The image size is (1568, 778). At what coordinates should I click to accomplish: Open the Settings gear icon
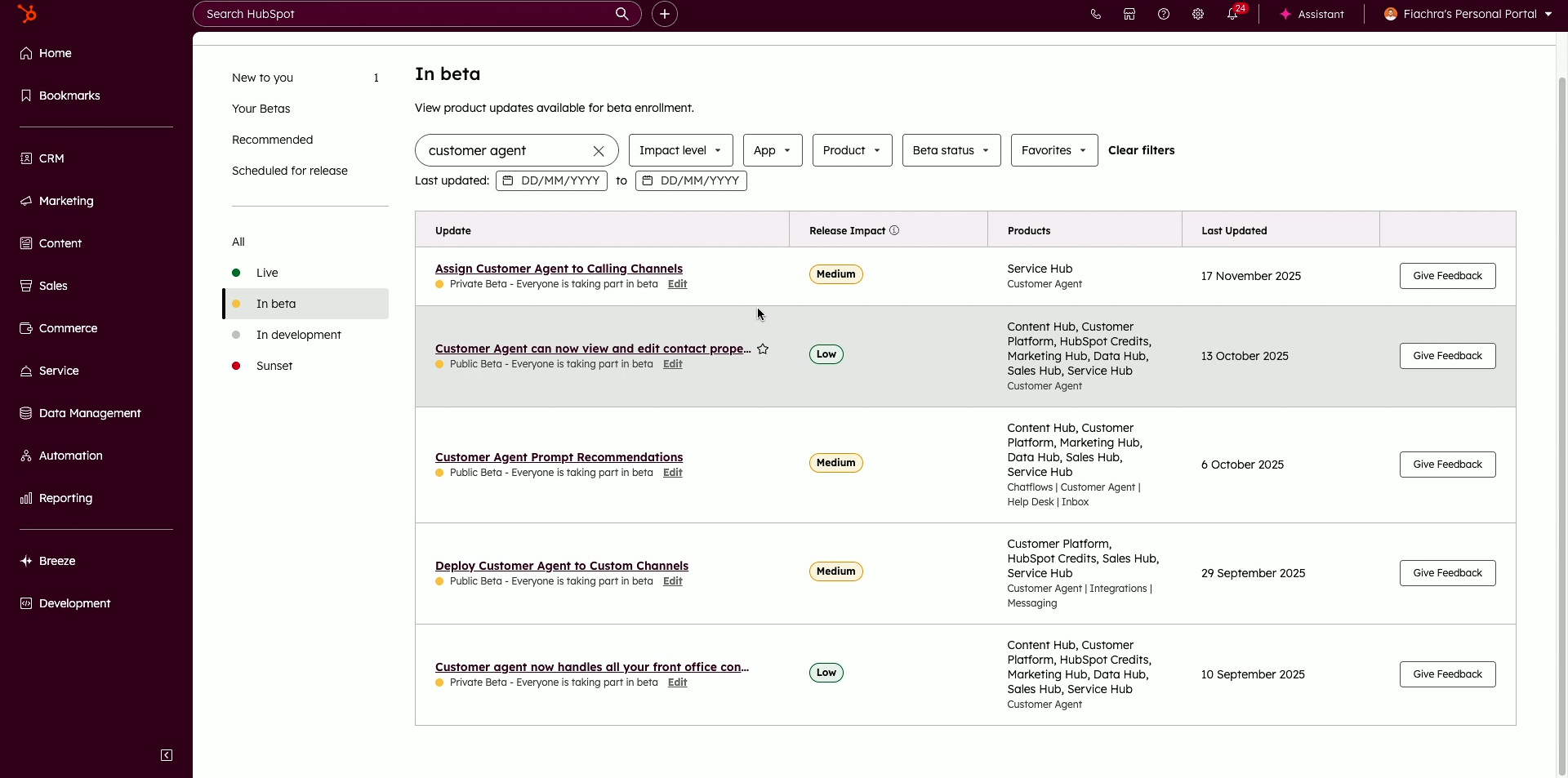pos(1198,14)
